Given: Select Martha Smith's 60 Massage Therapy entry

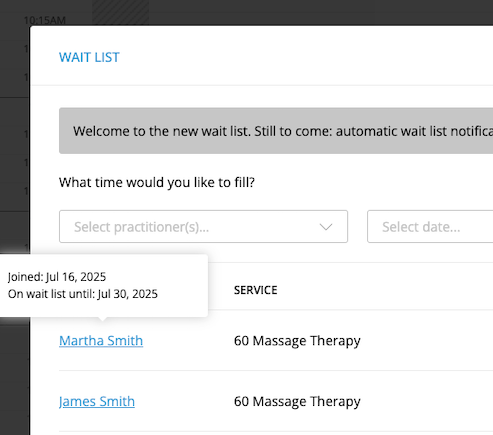Looking at the screenshot, I should click(x=297, y=341).
